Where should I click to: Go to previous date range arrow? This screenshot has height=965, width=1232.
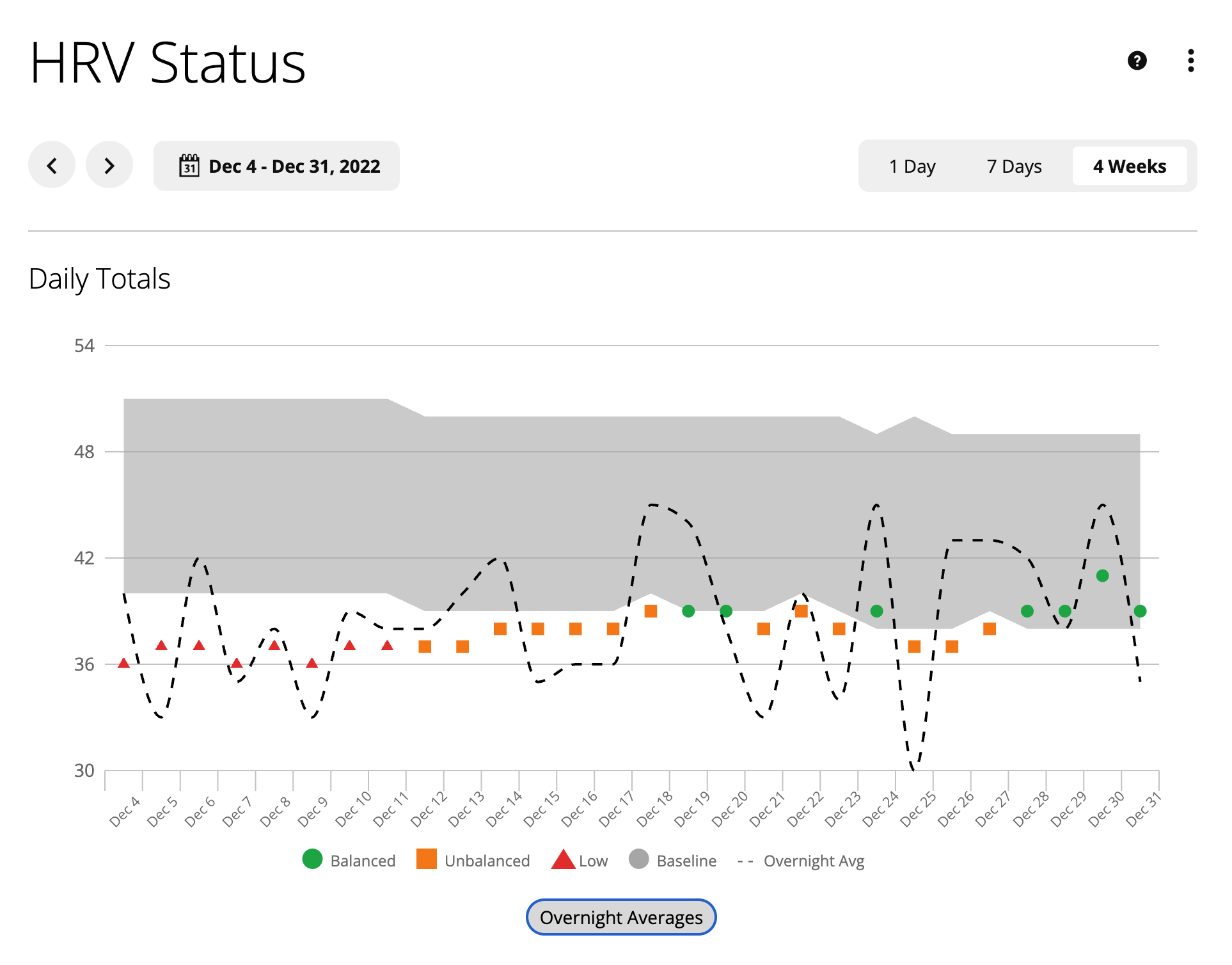coord(52,166)
